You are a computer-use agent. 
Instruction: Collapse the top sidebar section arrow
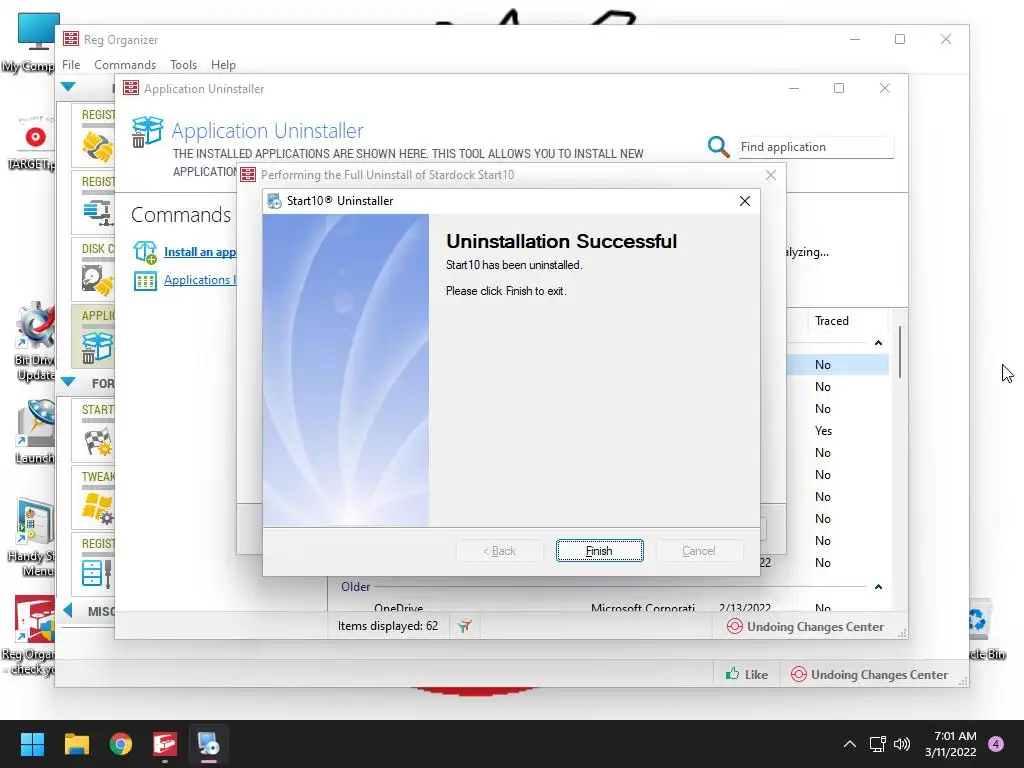68,87
